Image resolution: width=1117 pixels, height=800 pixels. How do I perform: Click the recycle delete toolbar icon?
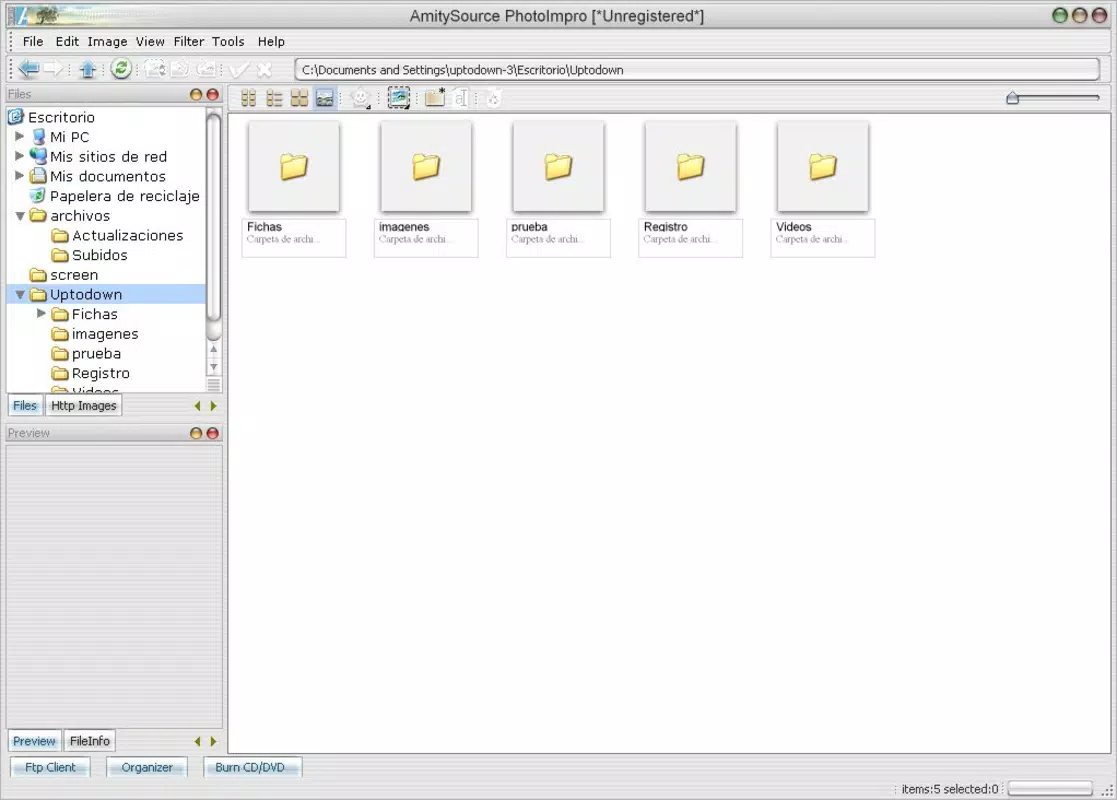click(493, 98)
